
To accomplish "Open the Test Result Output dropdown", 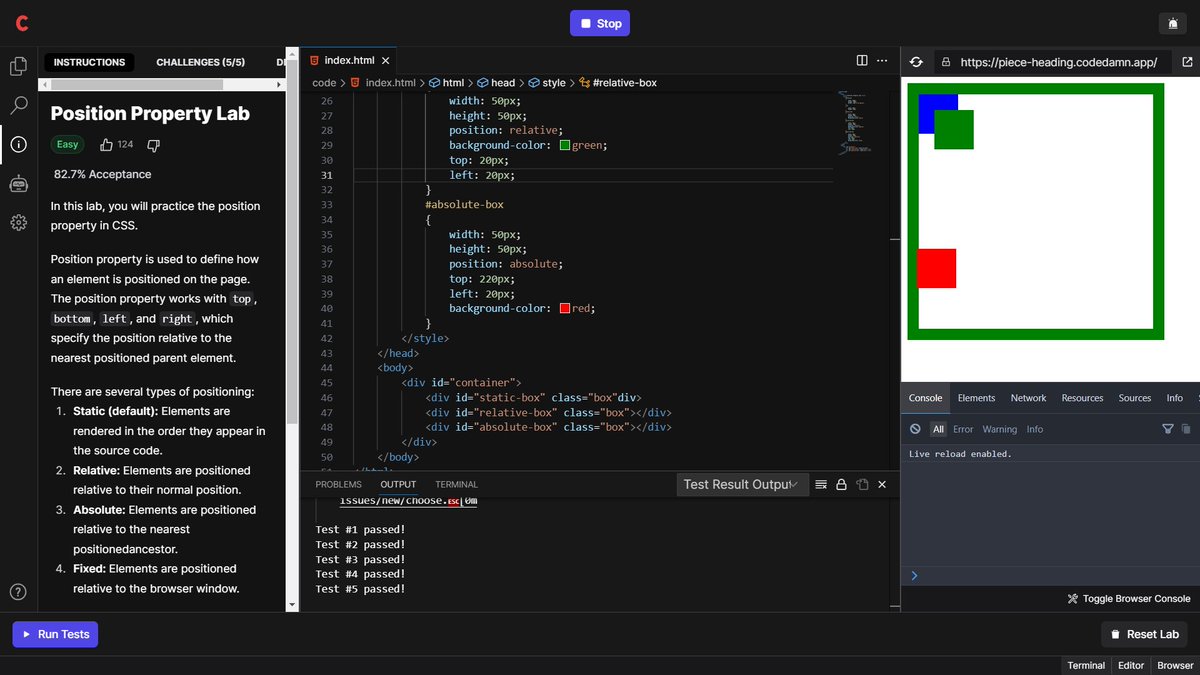I will tap(741, 484).
